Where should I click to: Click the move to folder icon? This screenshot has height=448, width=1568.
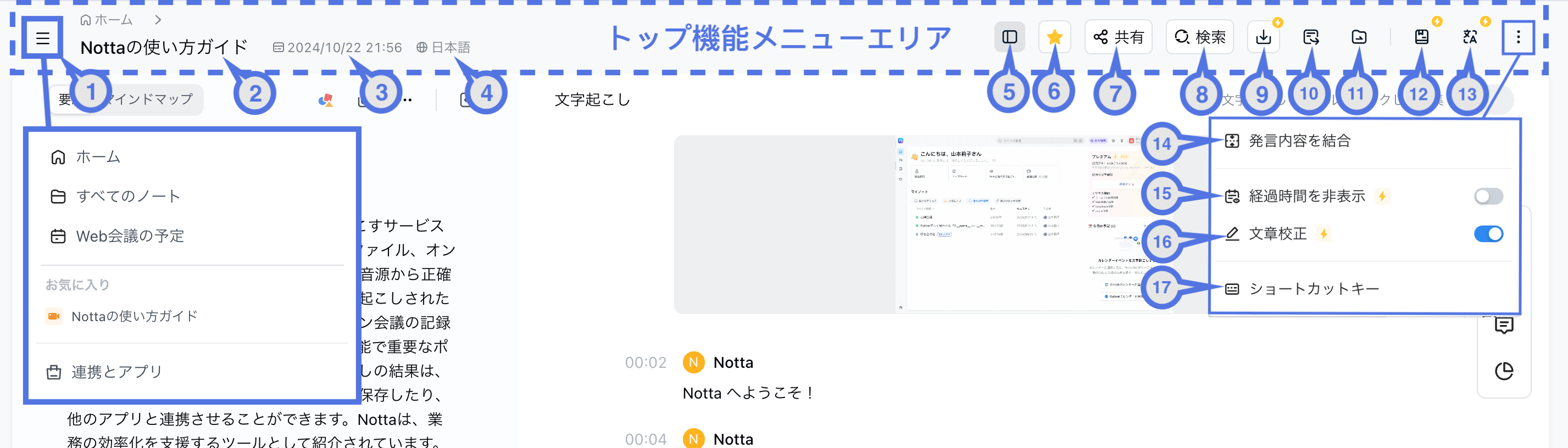click(1359, 37)
